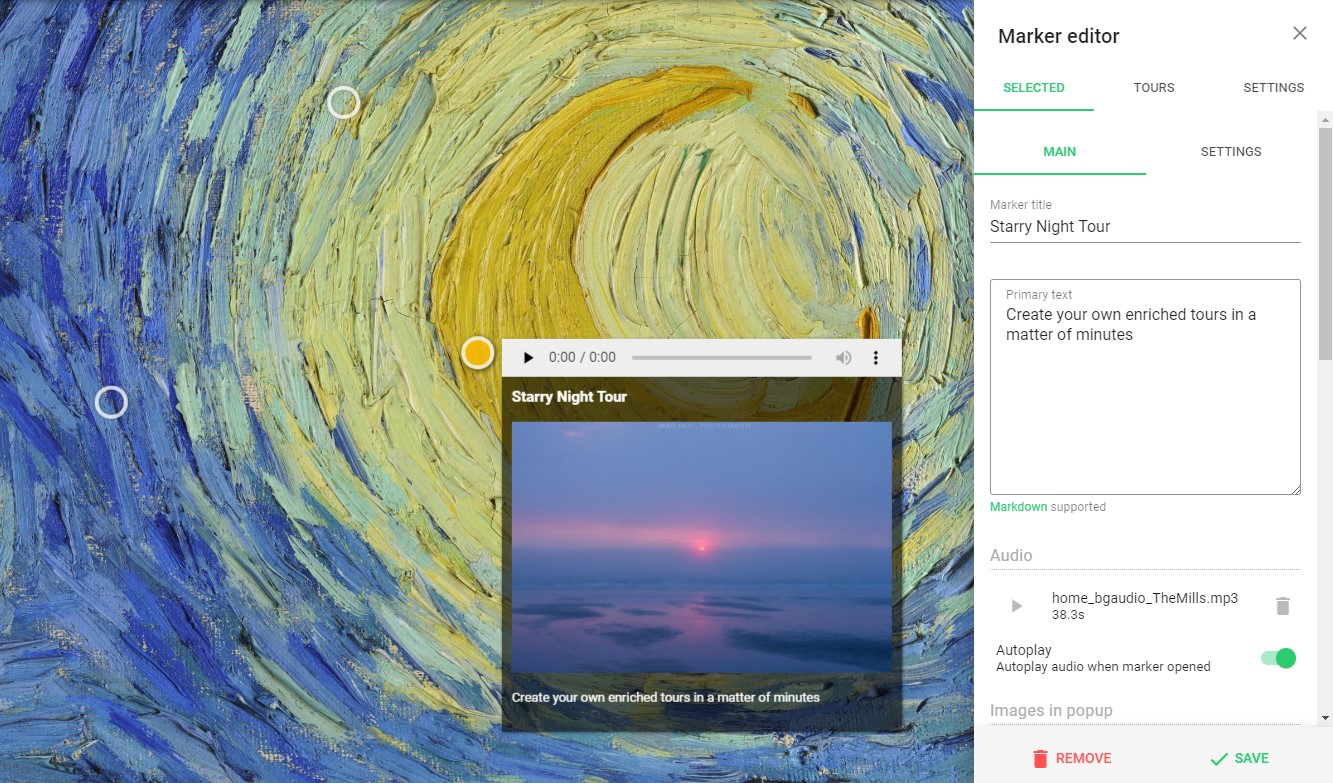Edit the Marker title field
Screen dimensions: 1333x783
click(1145, 227)
